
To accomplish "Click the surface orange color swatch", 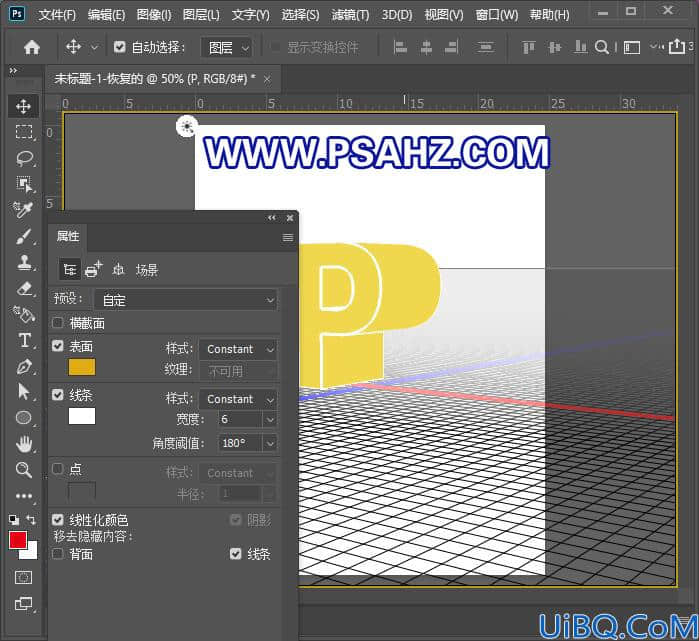I will click(x=82, y=367).
